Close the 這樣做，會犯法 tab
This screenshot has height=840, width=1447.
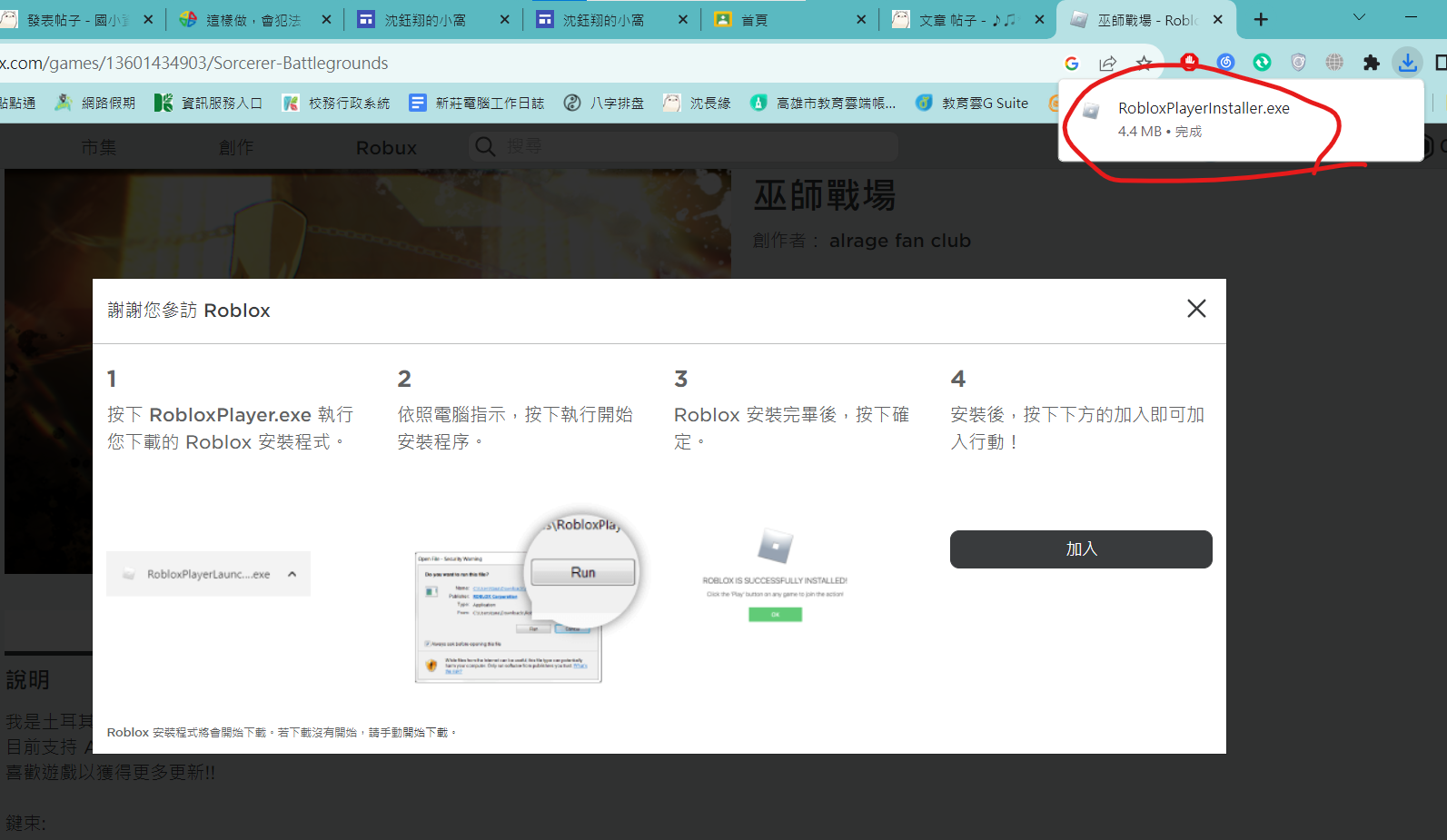pos(327,19)
